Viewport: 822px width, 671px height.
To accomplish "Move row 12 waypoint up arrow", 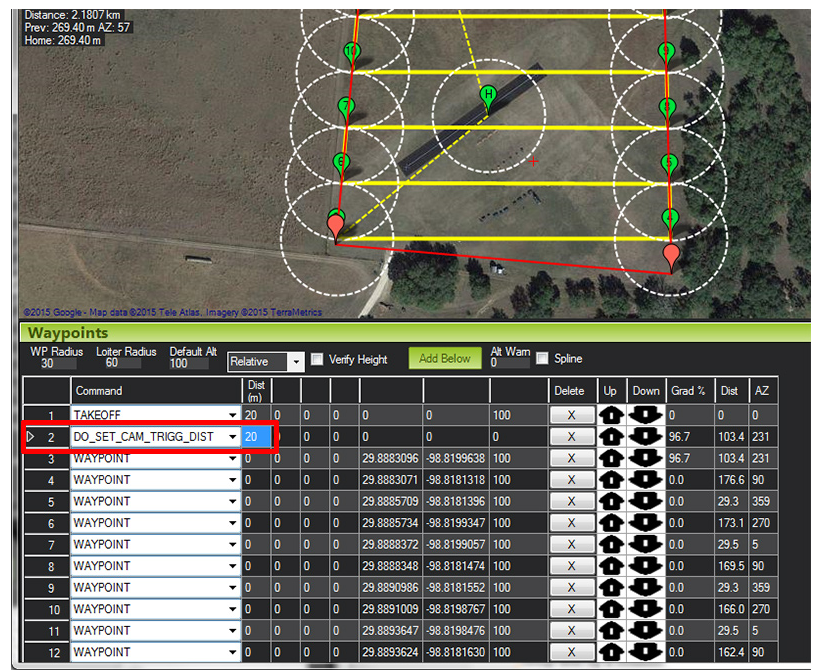I will [x=611, y=652].
